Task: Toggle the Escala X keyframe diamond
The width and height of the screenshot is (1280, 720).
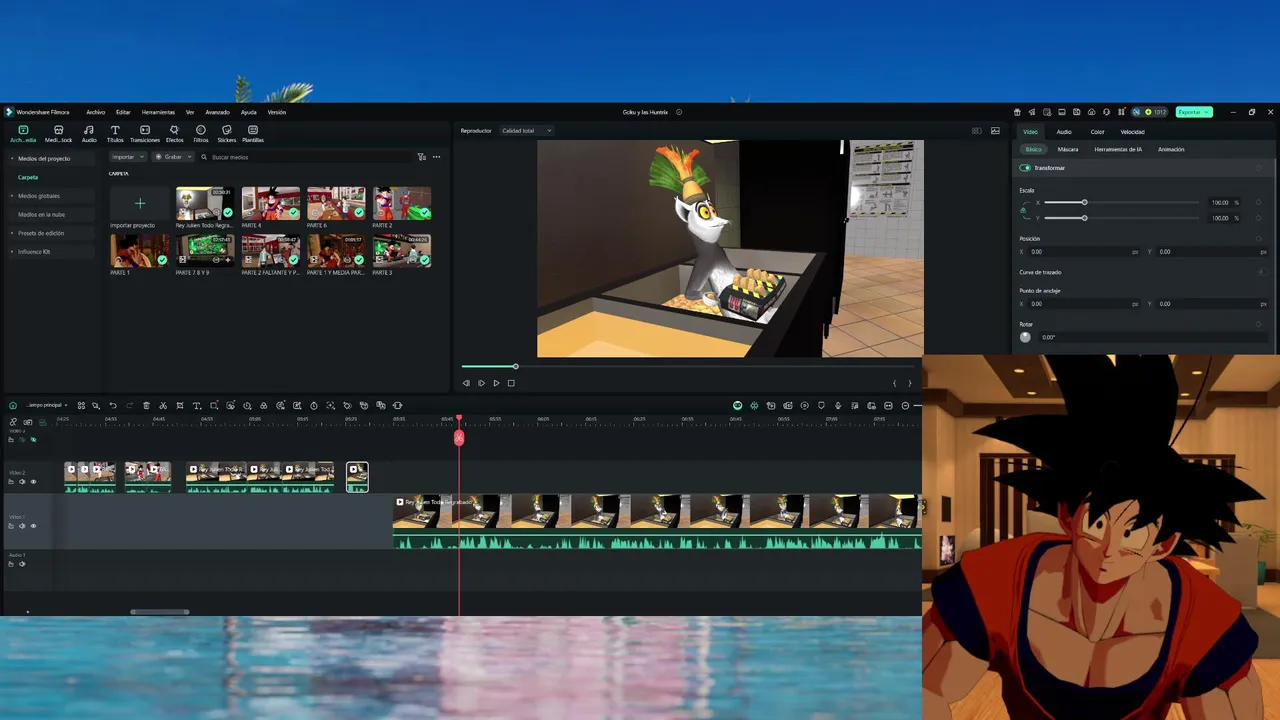Action: (1259, 203)
